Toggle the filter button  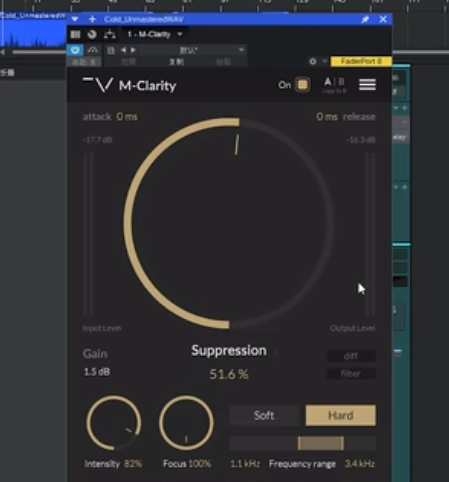(351, 374)
